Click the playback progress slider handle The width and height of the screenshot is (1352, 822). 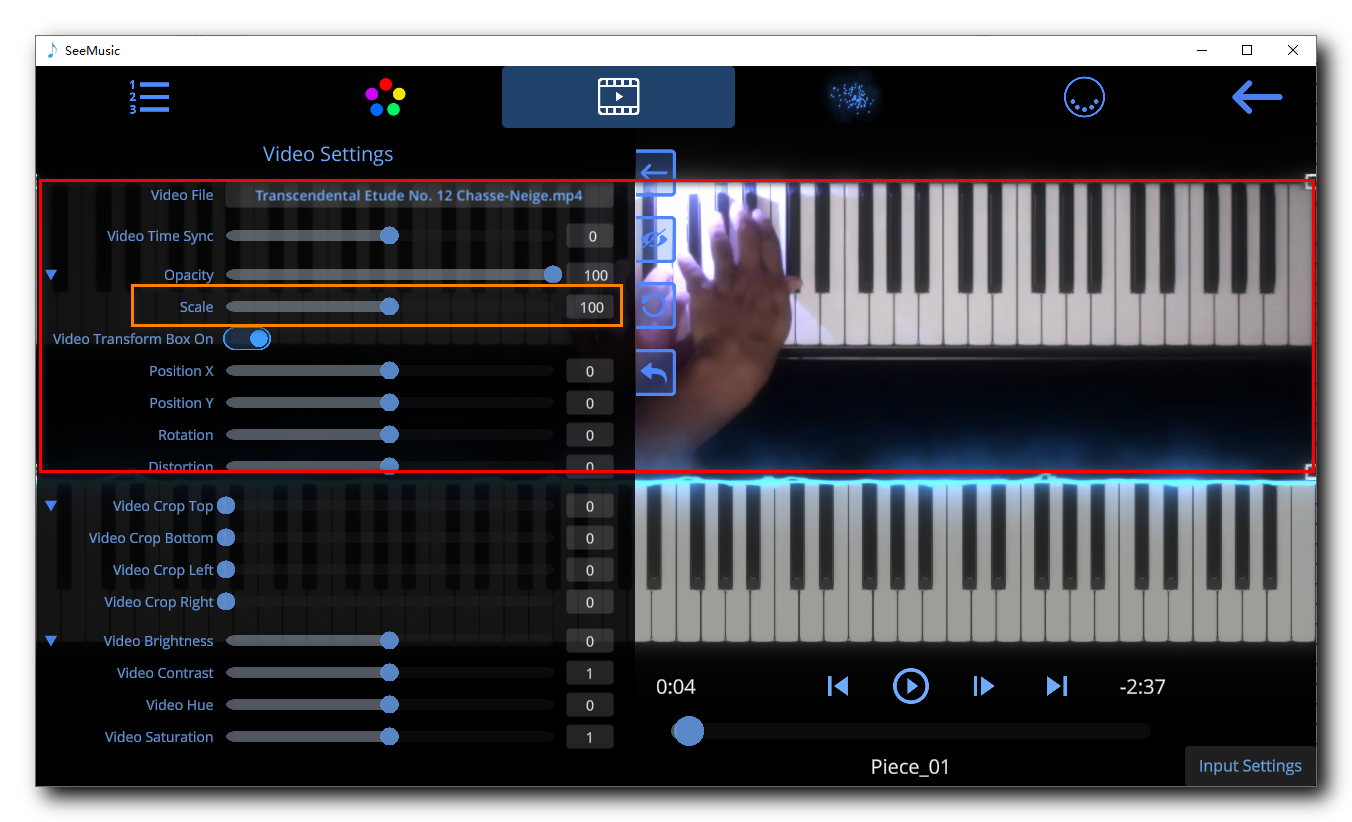[x=688, y=731]
